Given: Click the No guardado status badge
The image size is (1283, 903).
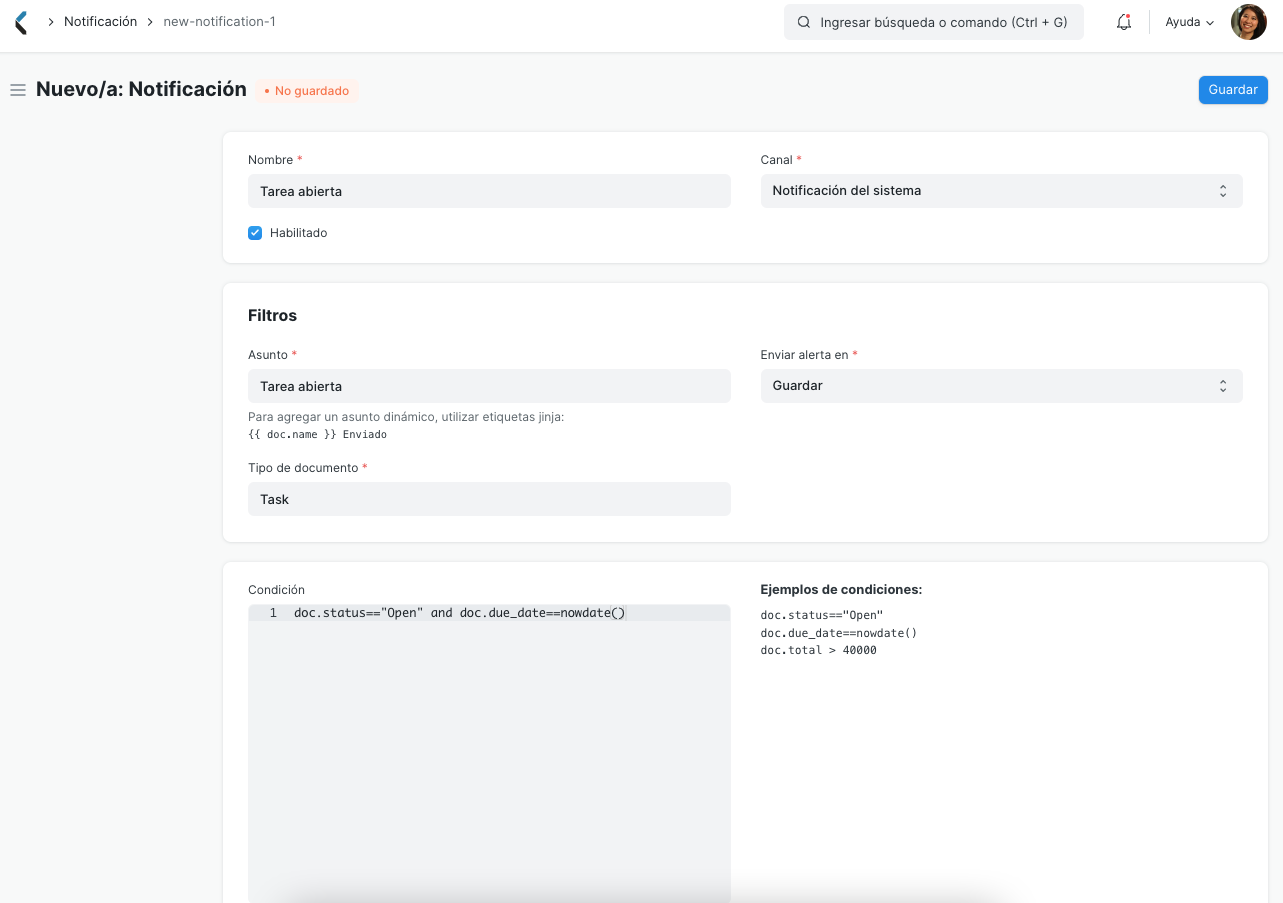Looking at the screenshot, I should click(x=307, y=91).
